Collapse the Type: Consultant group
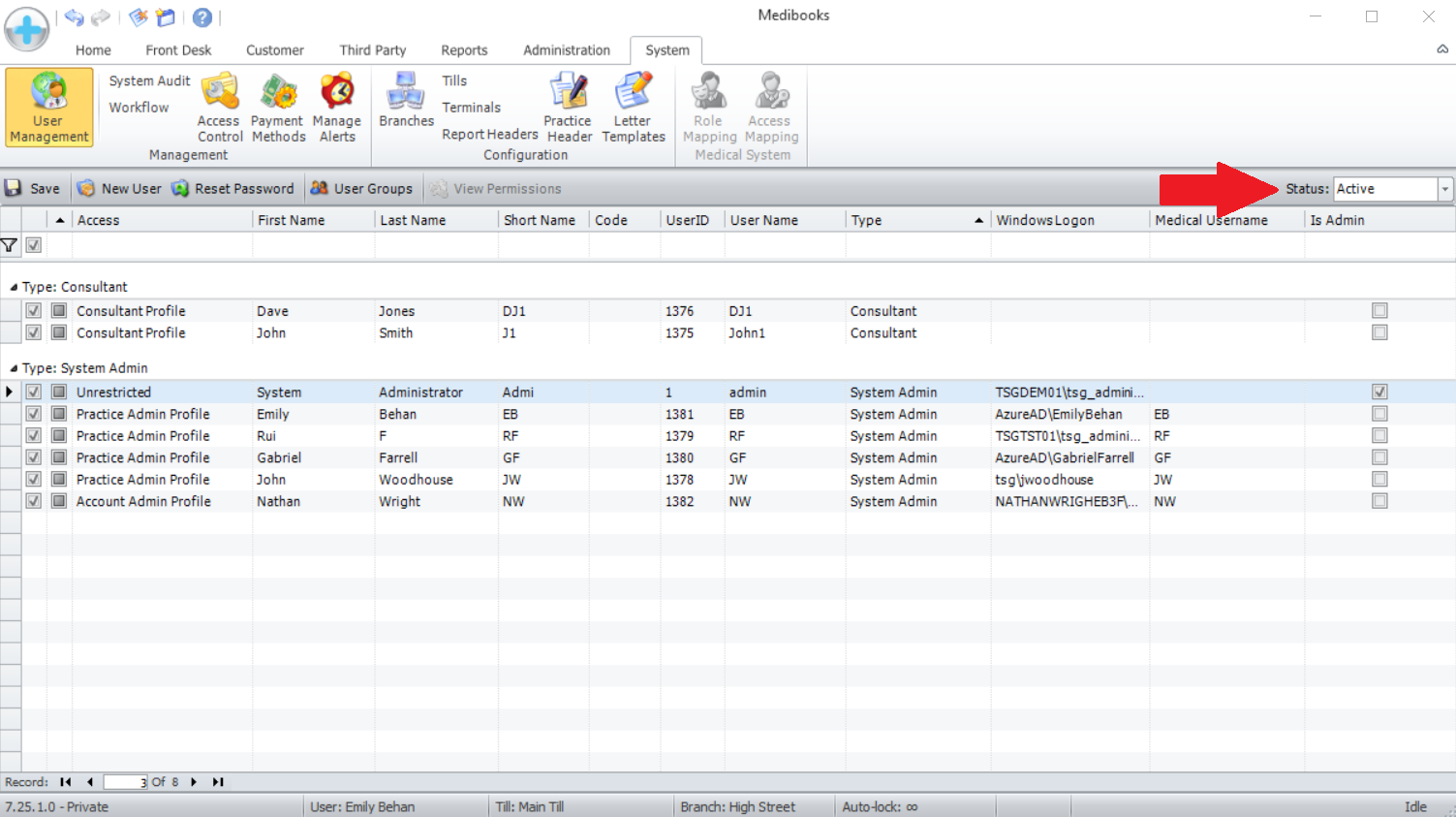1456x817 pixels. click(14, 288)
